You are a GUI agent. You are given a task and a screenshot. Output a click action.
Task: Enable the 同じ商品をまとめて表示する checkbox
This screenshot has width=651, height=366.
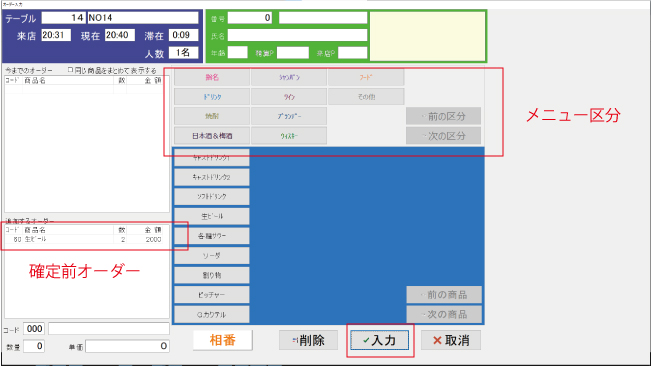pyautogui.click(x=70, y=70)
